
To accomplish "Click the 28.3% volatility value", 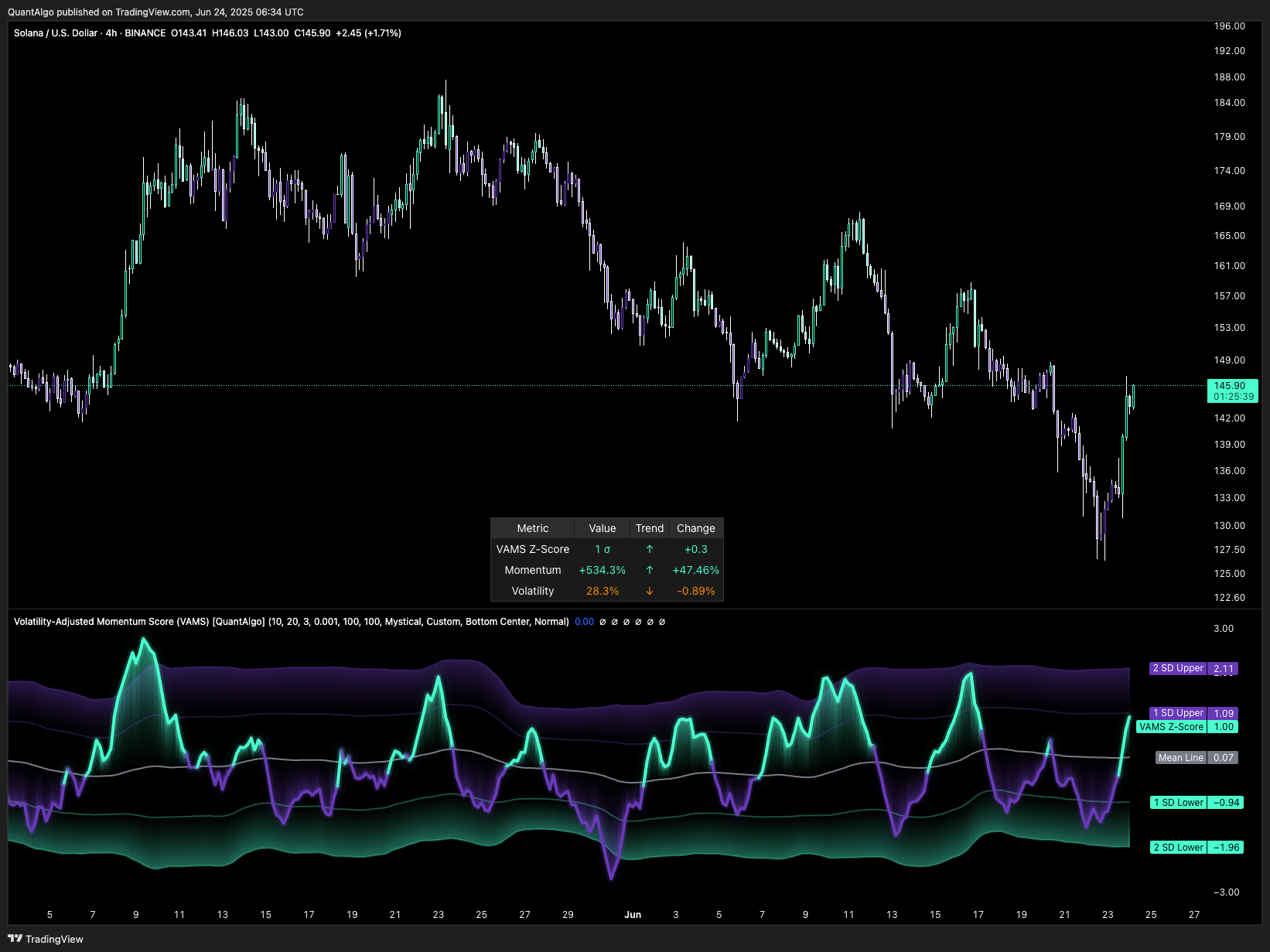I will (x=603, y=591).
